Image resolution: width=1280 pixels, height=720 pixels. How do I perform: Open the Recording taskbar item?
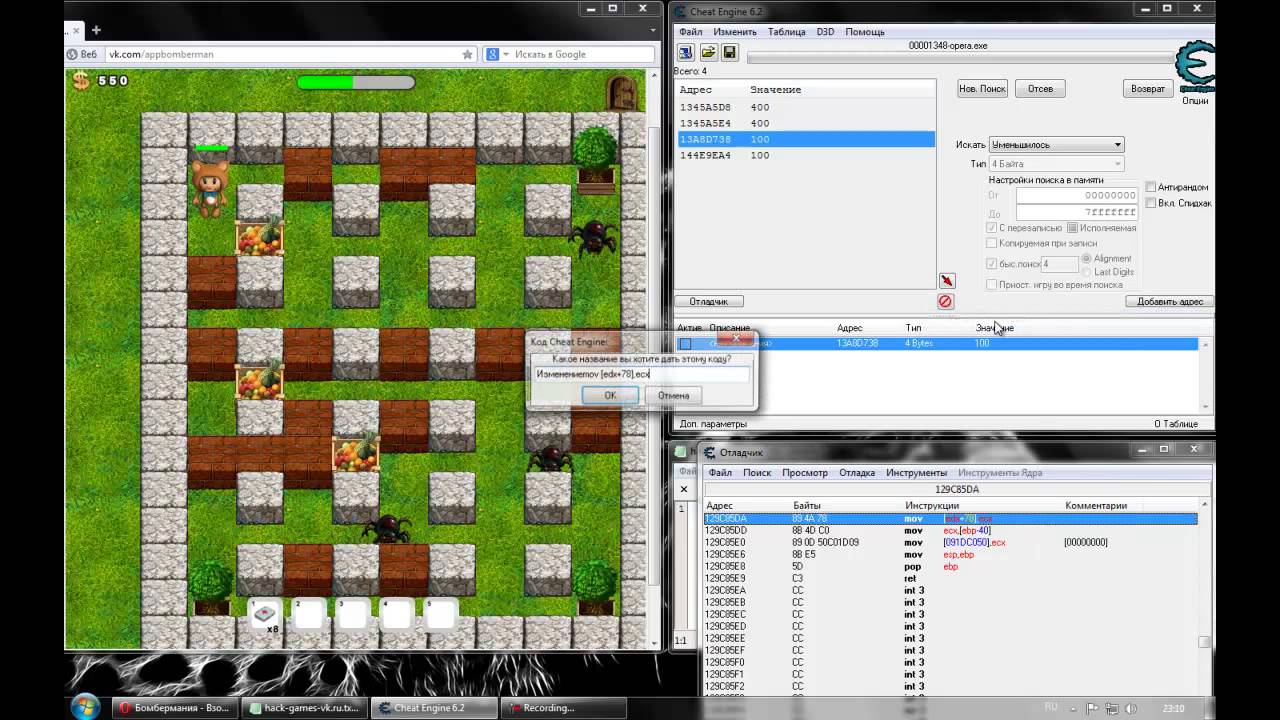[564, 708]
